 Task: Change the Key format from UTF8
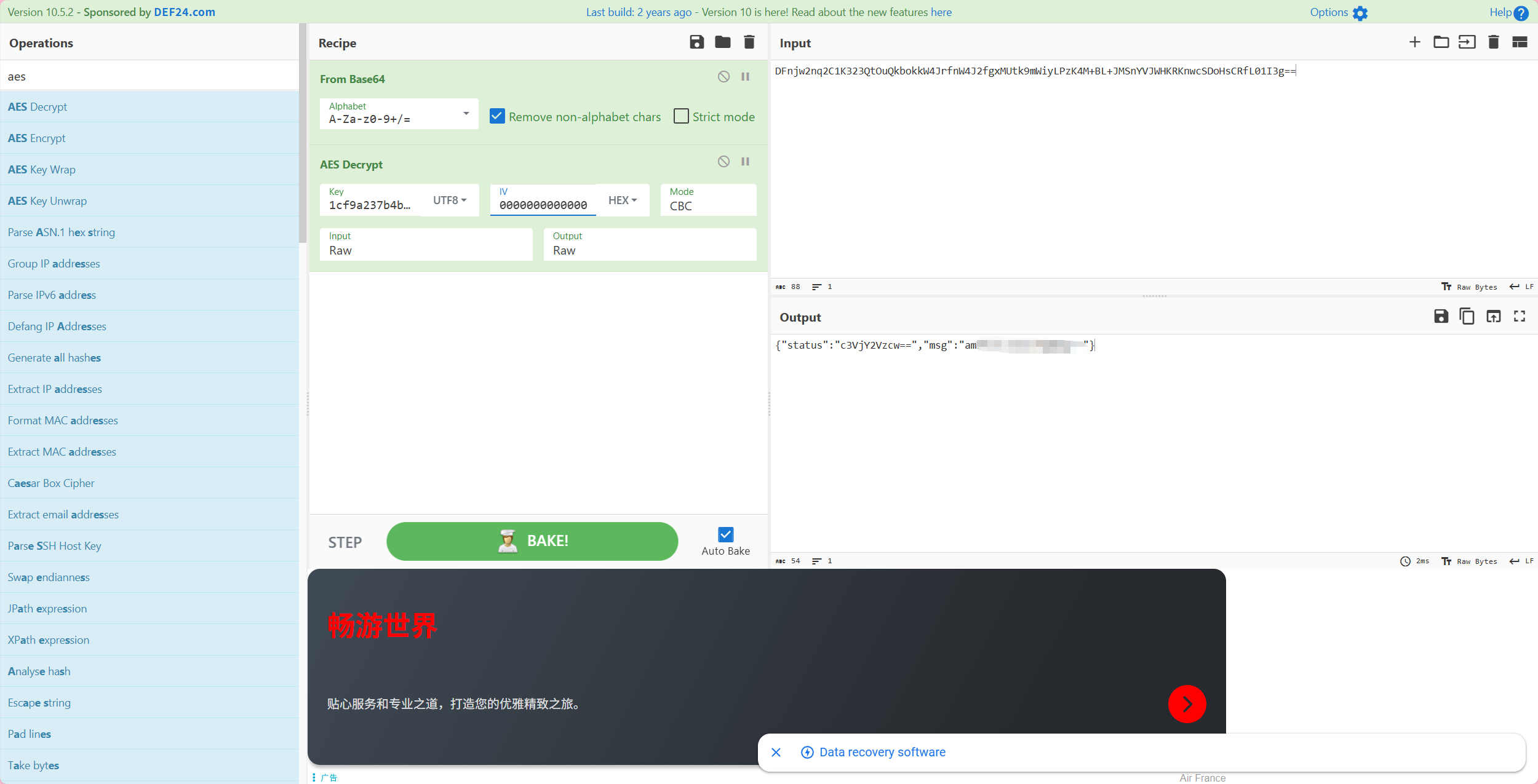450,200
